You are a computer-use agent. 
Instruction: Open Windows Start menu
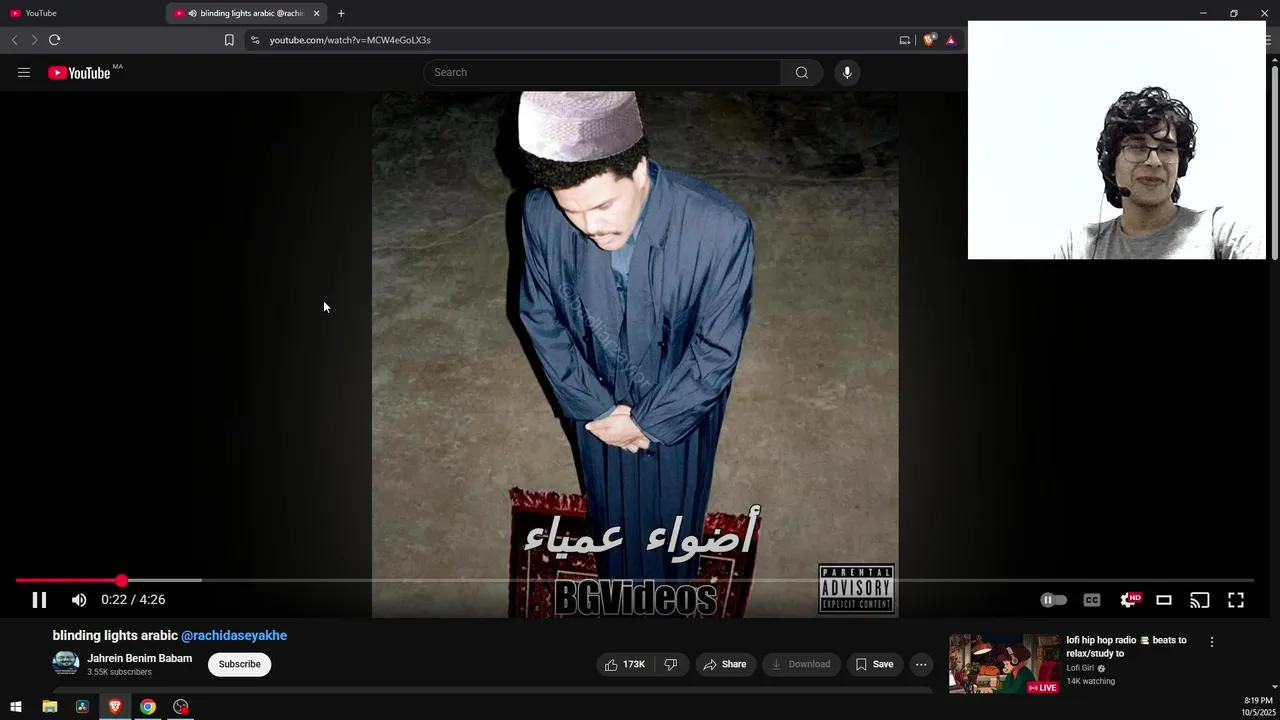coord(16,707)
